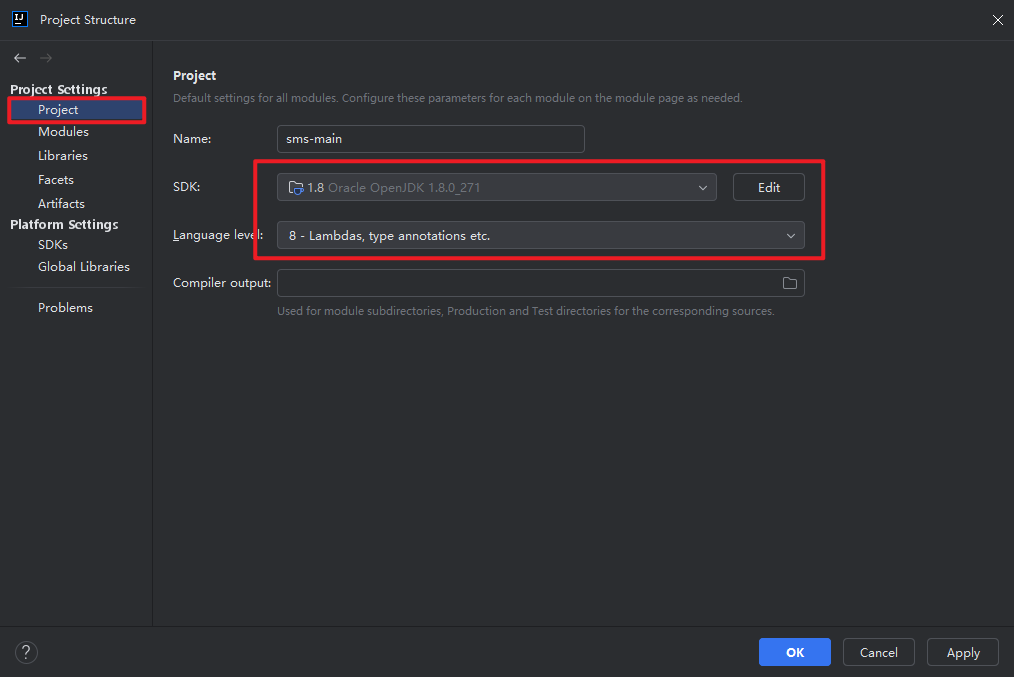Click the Compiler output path field
This screenshot has height=677, width=1014.
point(541,283)
